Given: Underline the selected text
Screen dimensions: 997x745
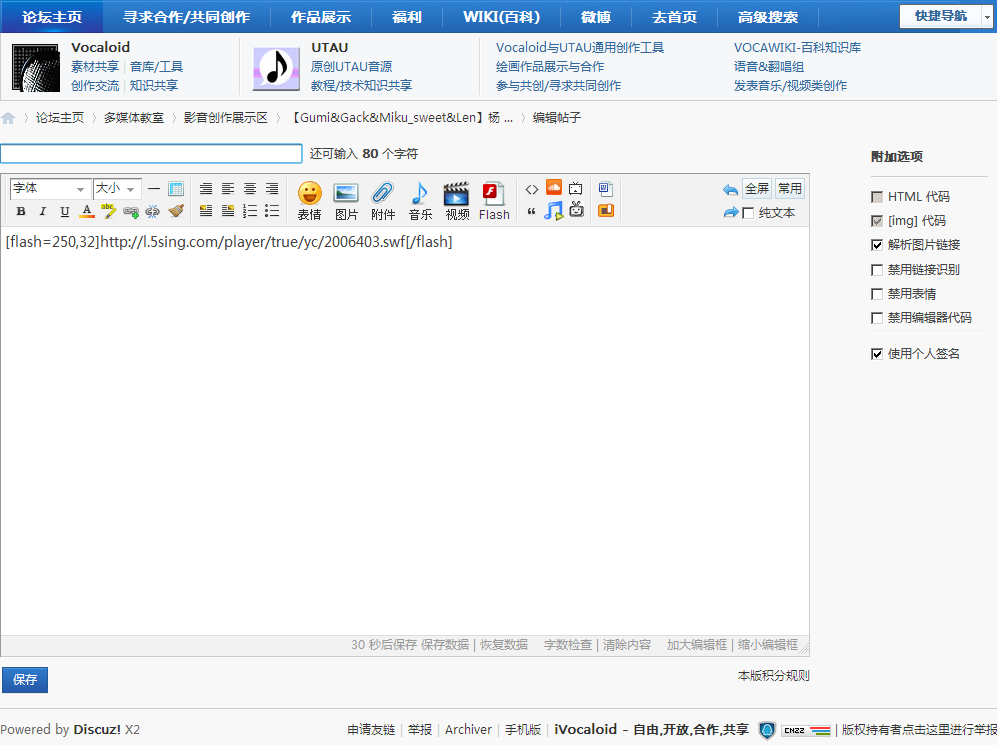Looking at the screenshot, I should [x=64, y=211].
